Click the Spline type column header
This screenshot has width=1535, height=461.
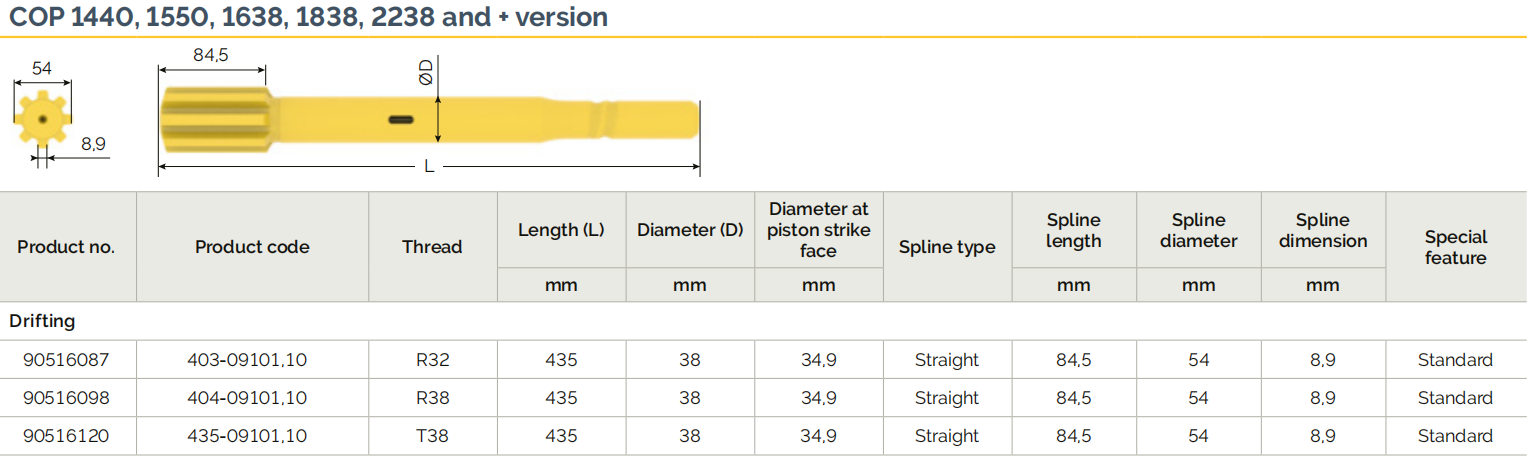click(947, 247)
